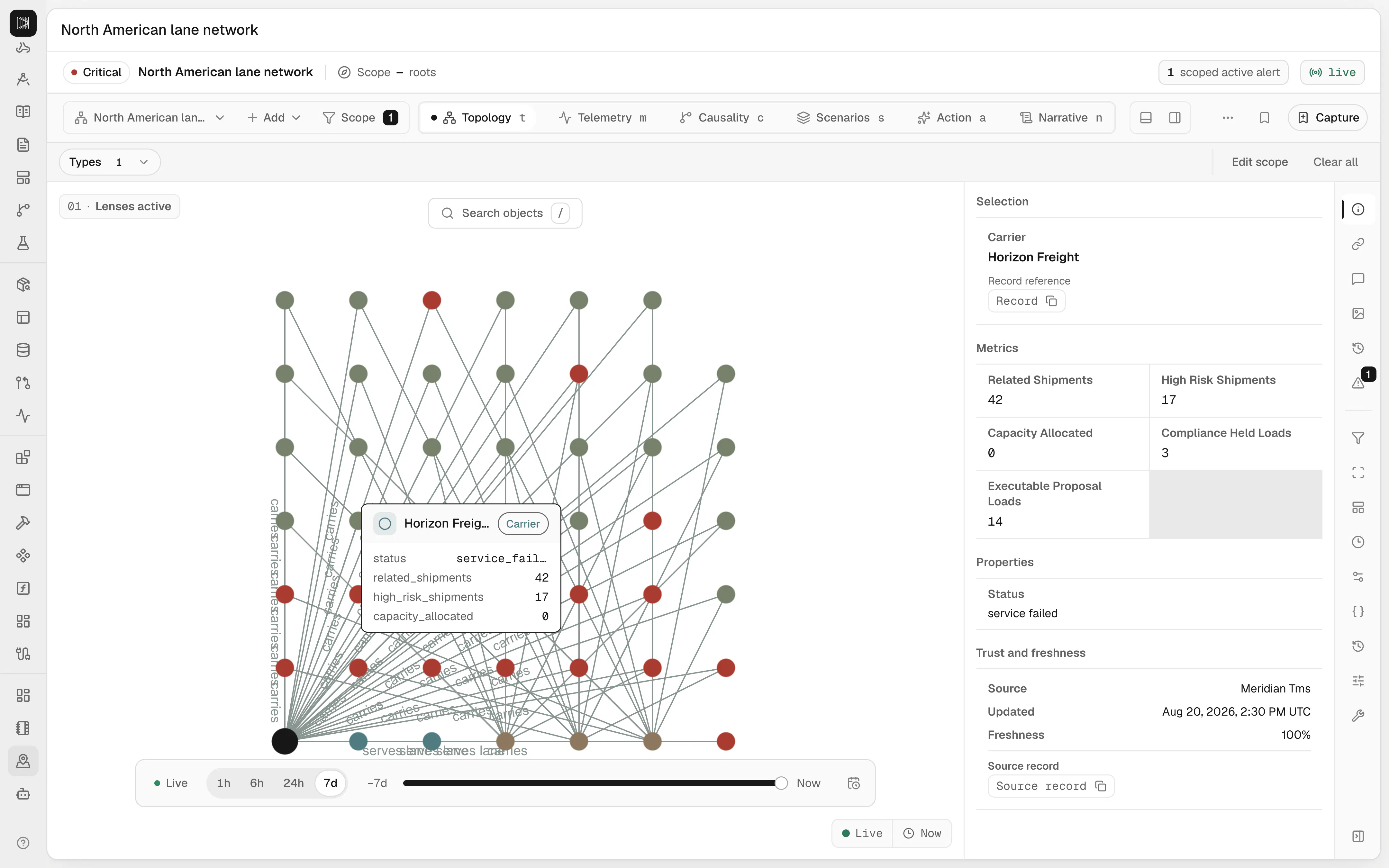This screenshot has width=1389, height=868.
Task: Select the large black root node in graph
Action: (x=285, y=741)
